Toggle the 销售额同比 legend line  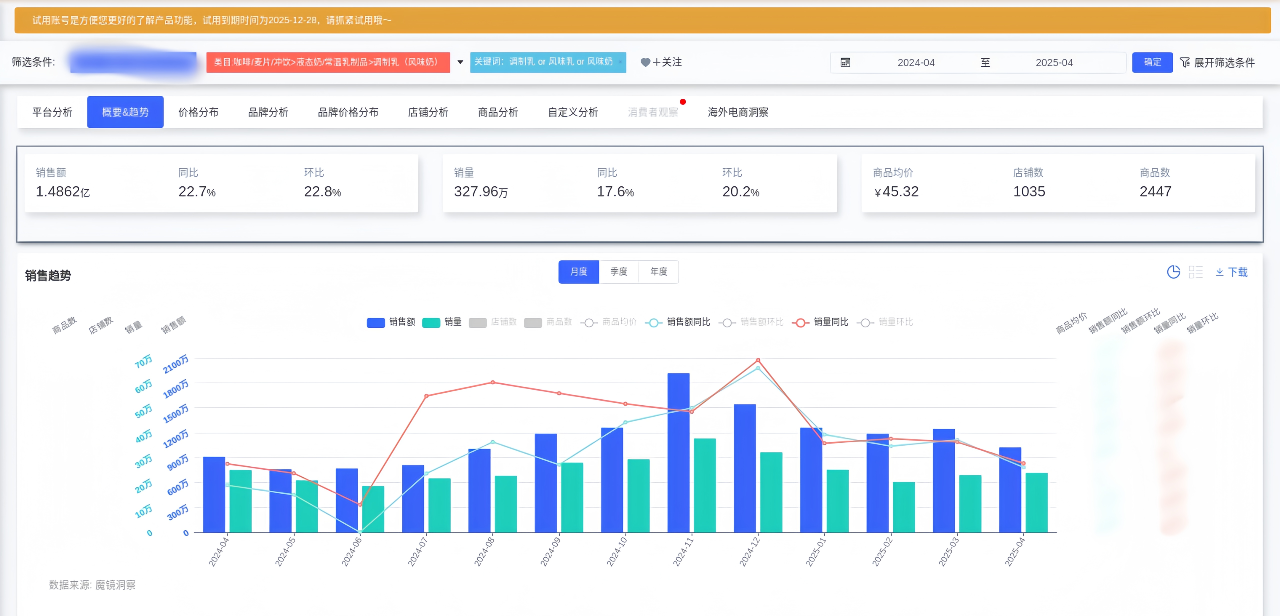679,322
